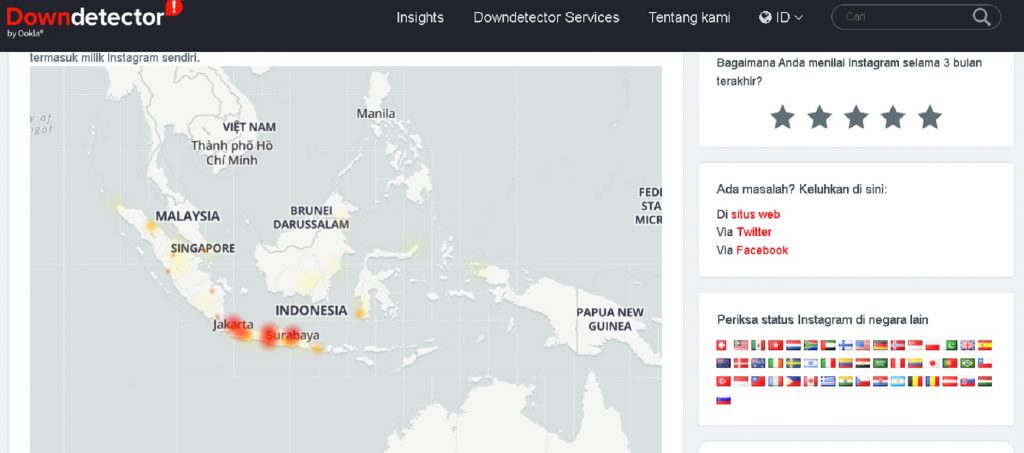Select the Russia flag
Viewport: 1024px width, 453px height.
[724, 400]
